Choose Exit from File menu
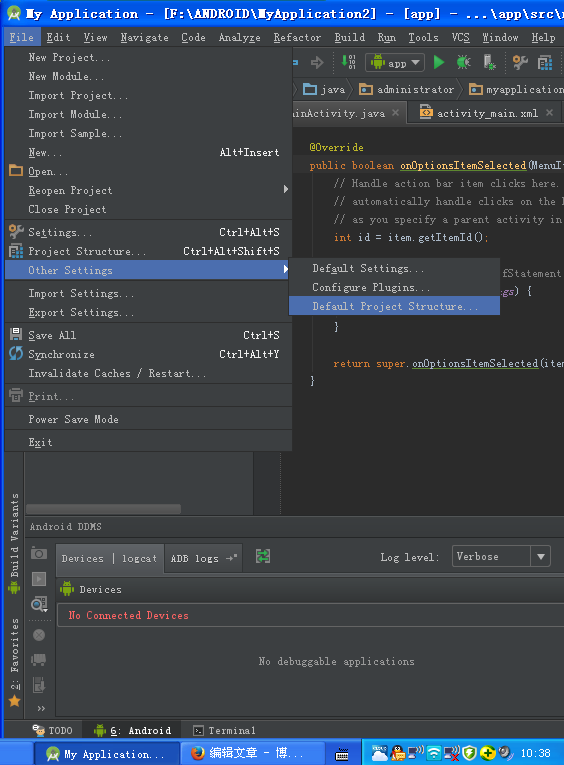The height and width of the screenshot is (765, 564). point(148,442)
